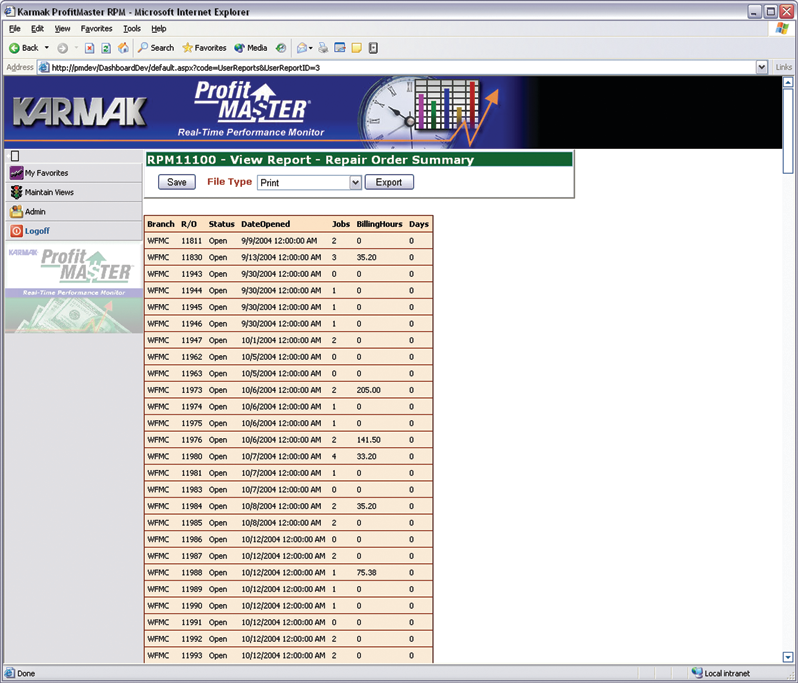Click the greyed Forward arrow button
Screen dimensions: 798x683
pyautogui.click(x=62, y=48)
